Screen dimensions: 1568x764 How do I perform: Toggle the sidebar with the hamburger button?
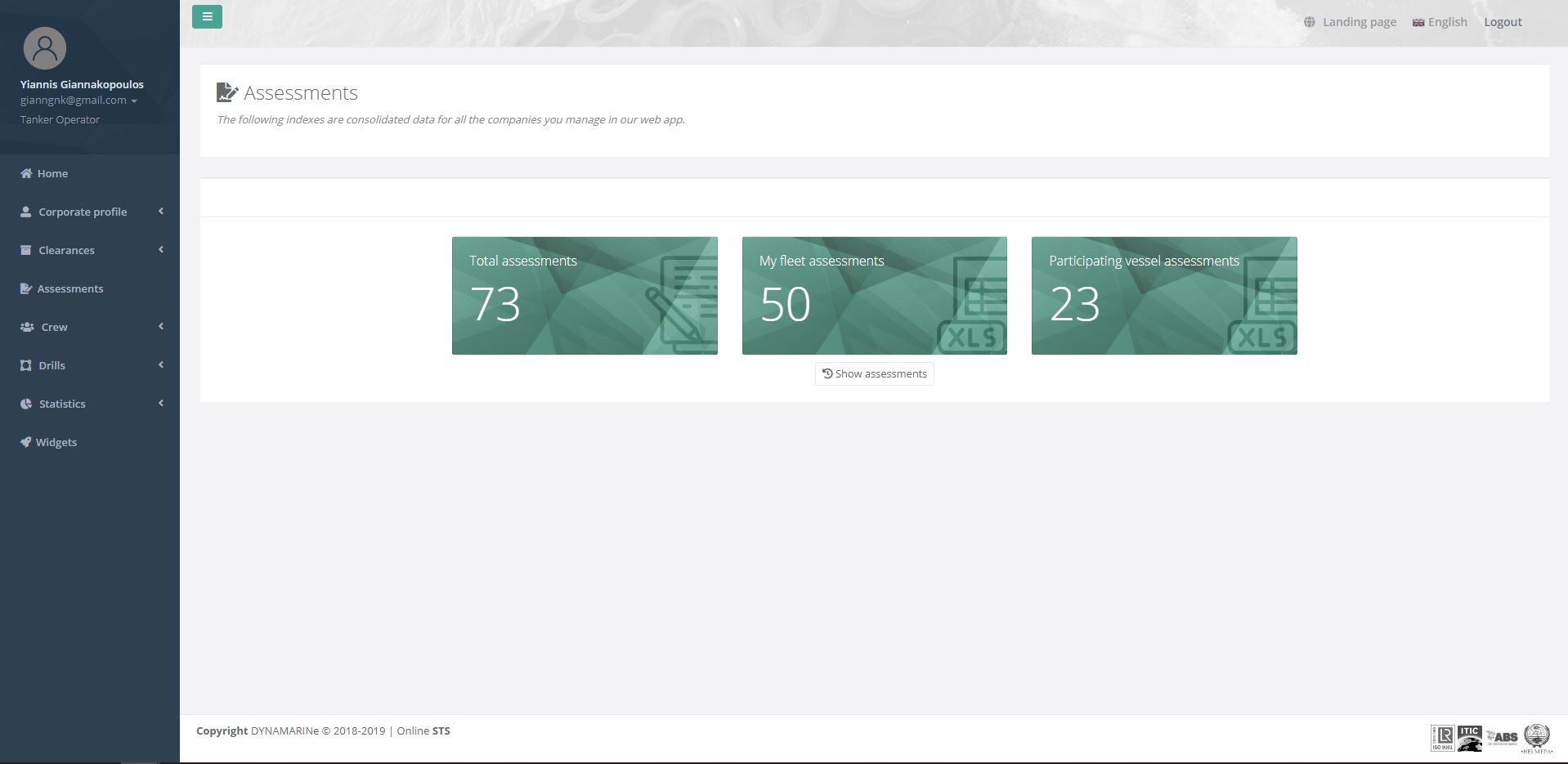pos(206,16)
